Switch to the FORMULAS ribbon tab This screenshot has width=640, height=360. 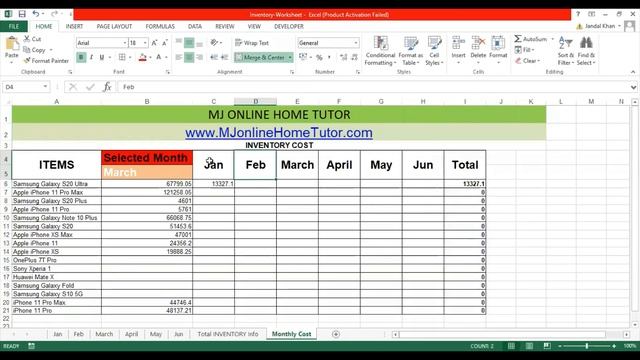point(160,26)
